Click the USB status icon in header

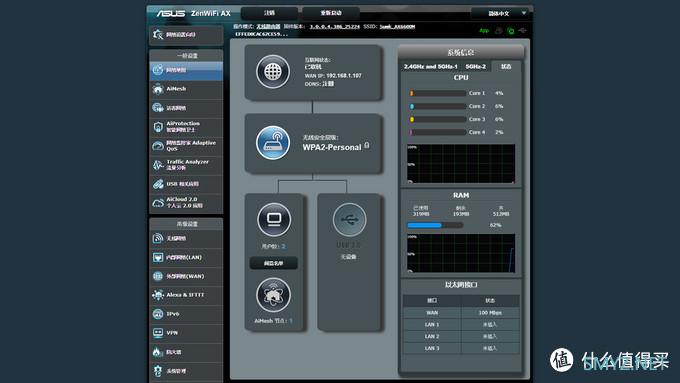522,30
